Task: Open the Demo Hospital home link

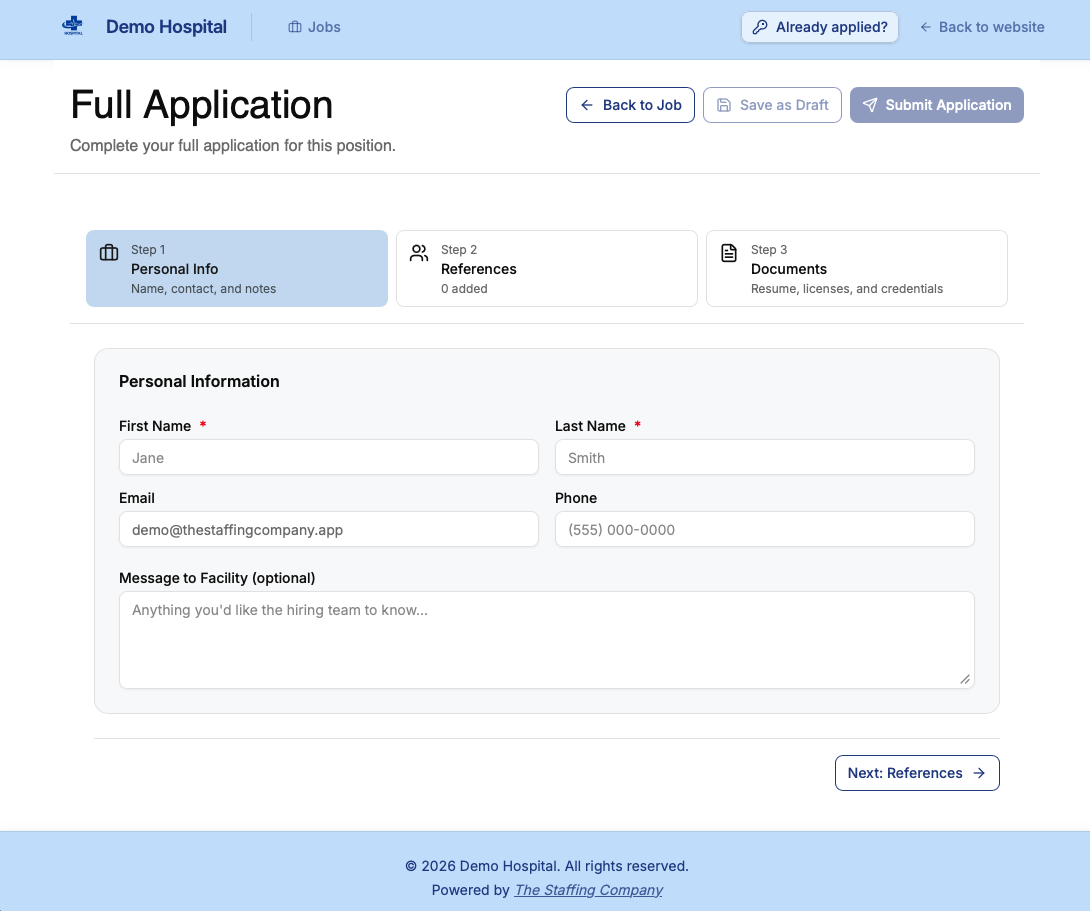Action: [x=166, y=26]
